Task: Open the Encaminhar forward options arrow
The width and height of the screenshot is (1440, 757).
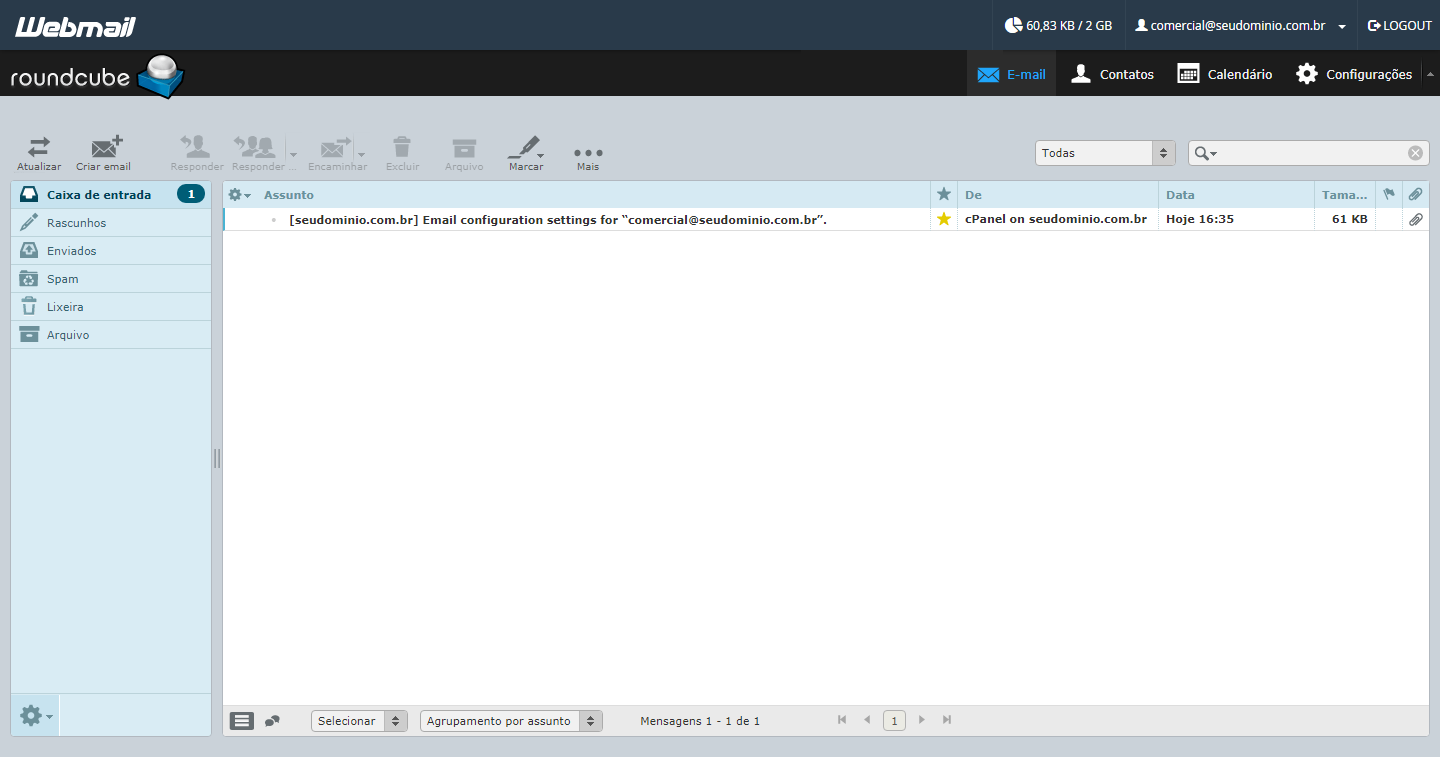Action: point(361,154)
